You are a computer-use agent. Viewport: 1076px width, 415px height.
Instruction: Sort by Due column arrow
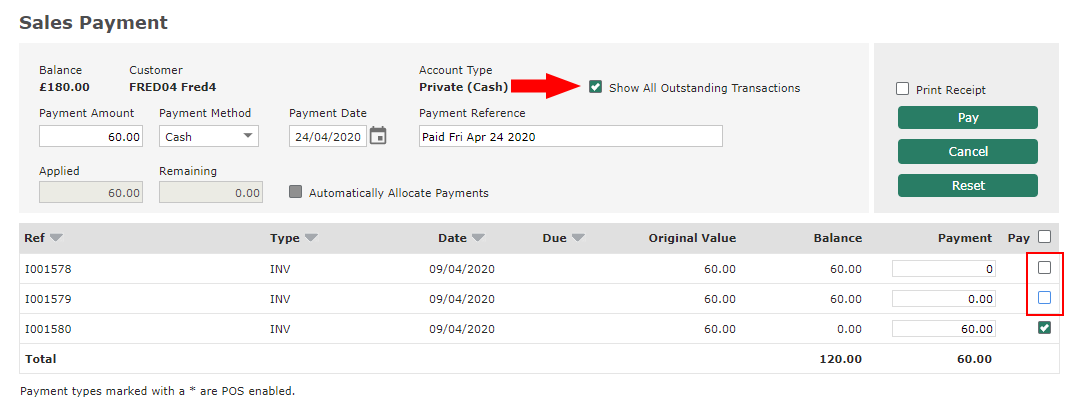click(x=577, y=238)
